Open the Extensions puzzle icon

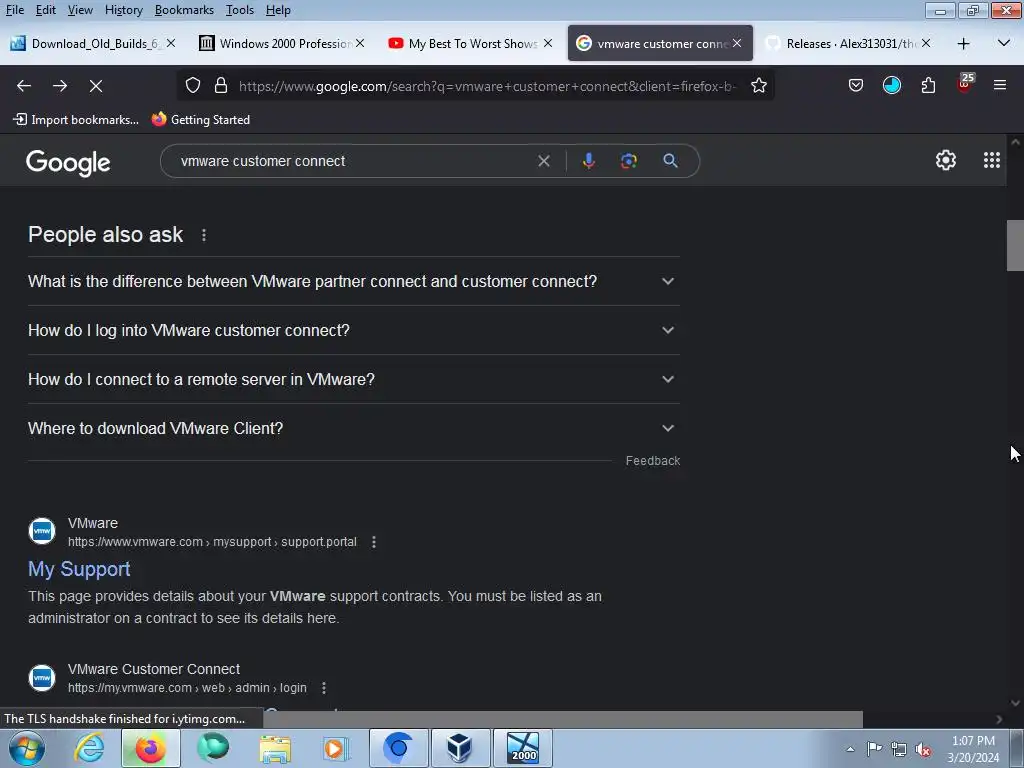928,86
